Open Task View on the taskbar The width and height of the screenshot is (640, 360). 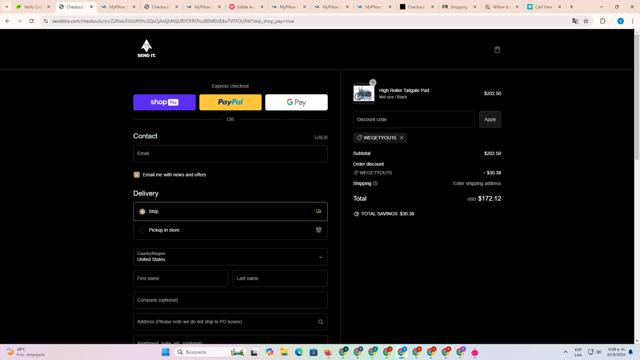254,352
